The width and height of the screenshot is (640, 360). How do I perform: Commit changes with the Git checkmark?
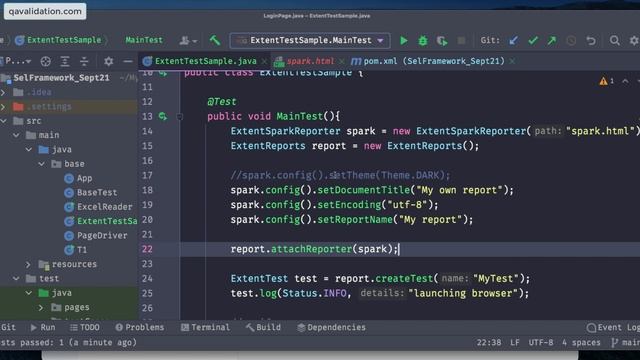tap(533, 40)
